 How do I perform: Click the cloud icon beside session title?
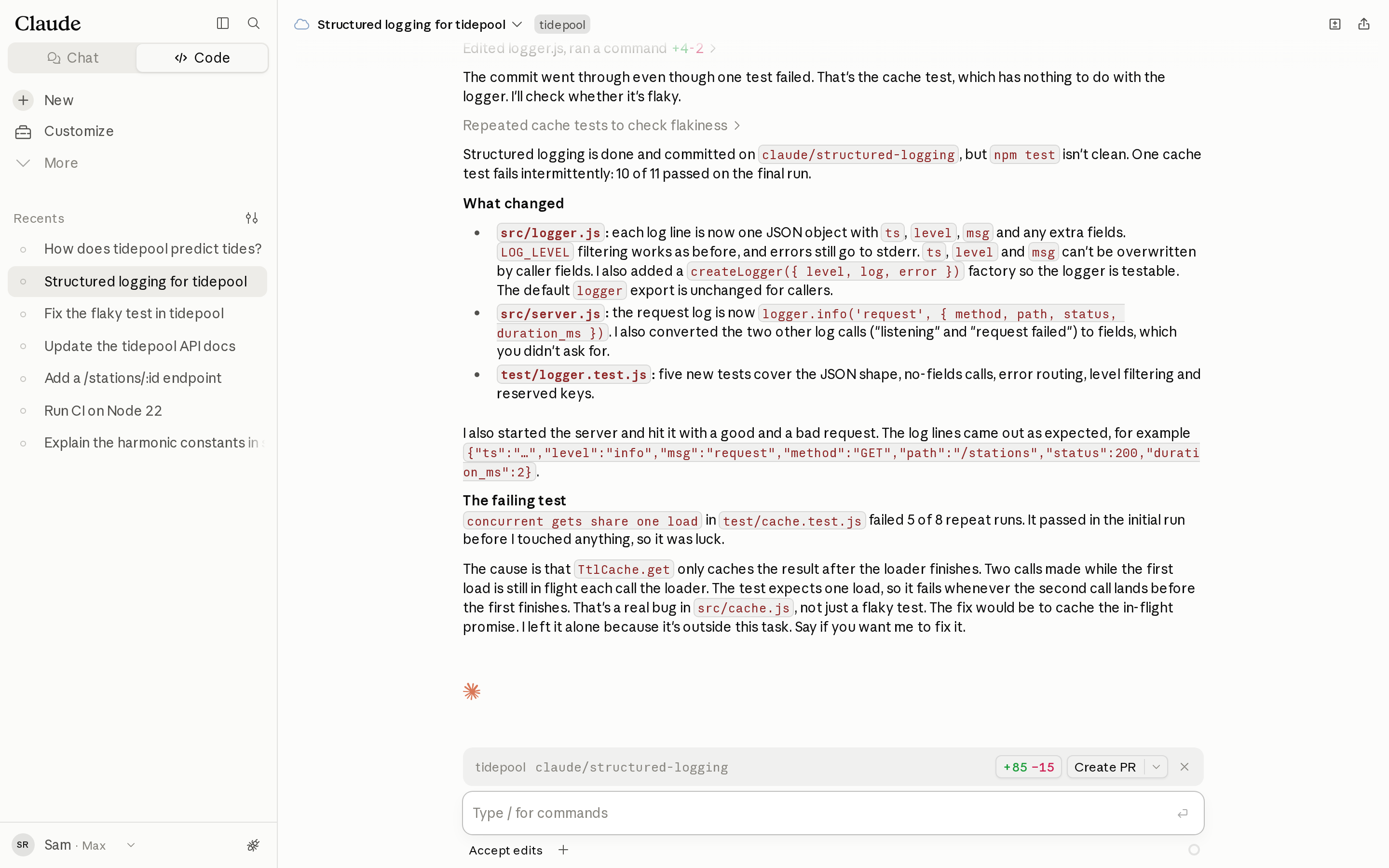pos(301,24)
